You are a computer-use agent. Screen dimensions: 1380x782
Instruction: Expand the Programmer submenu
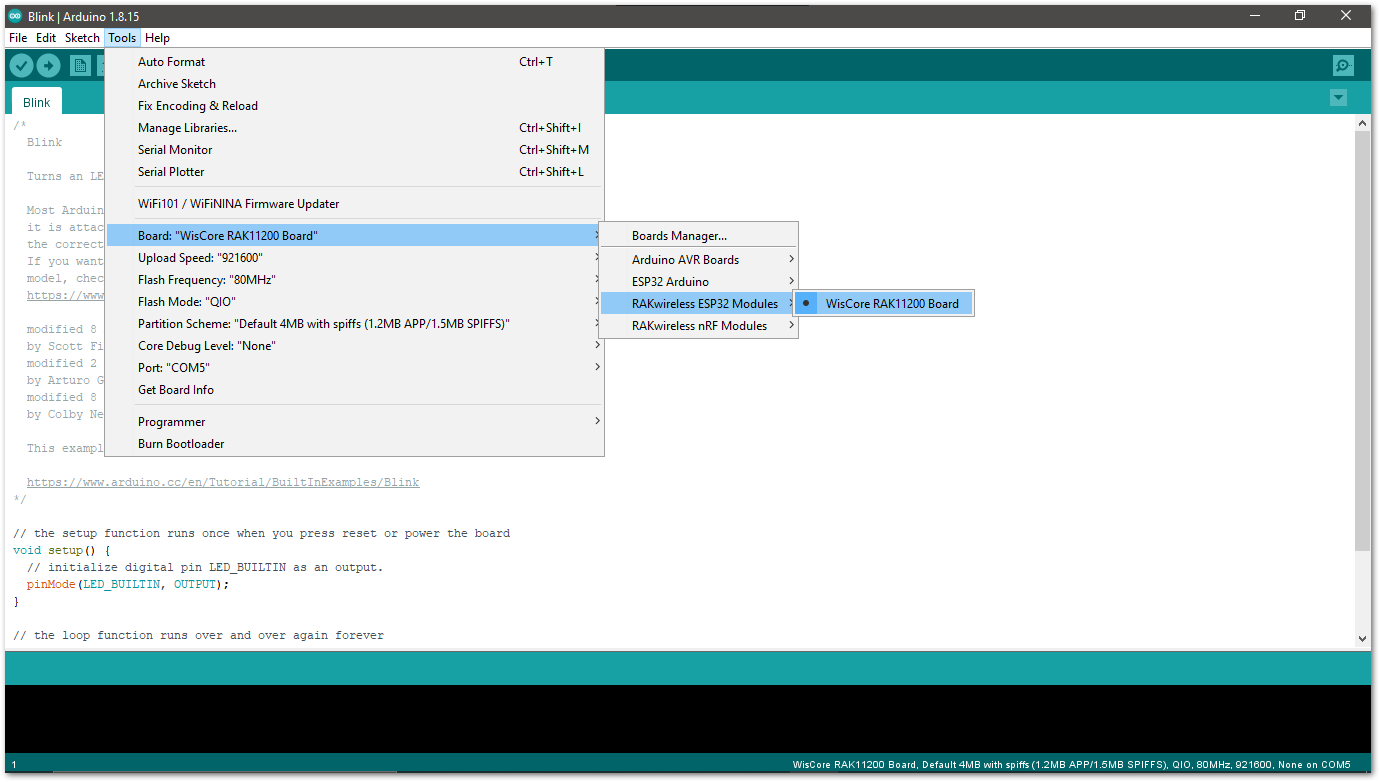[x=354, y=422]
